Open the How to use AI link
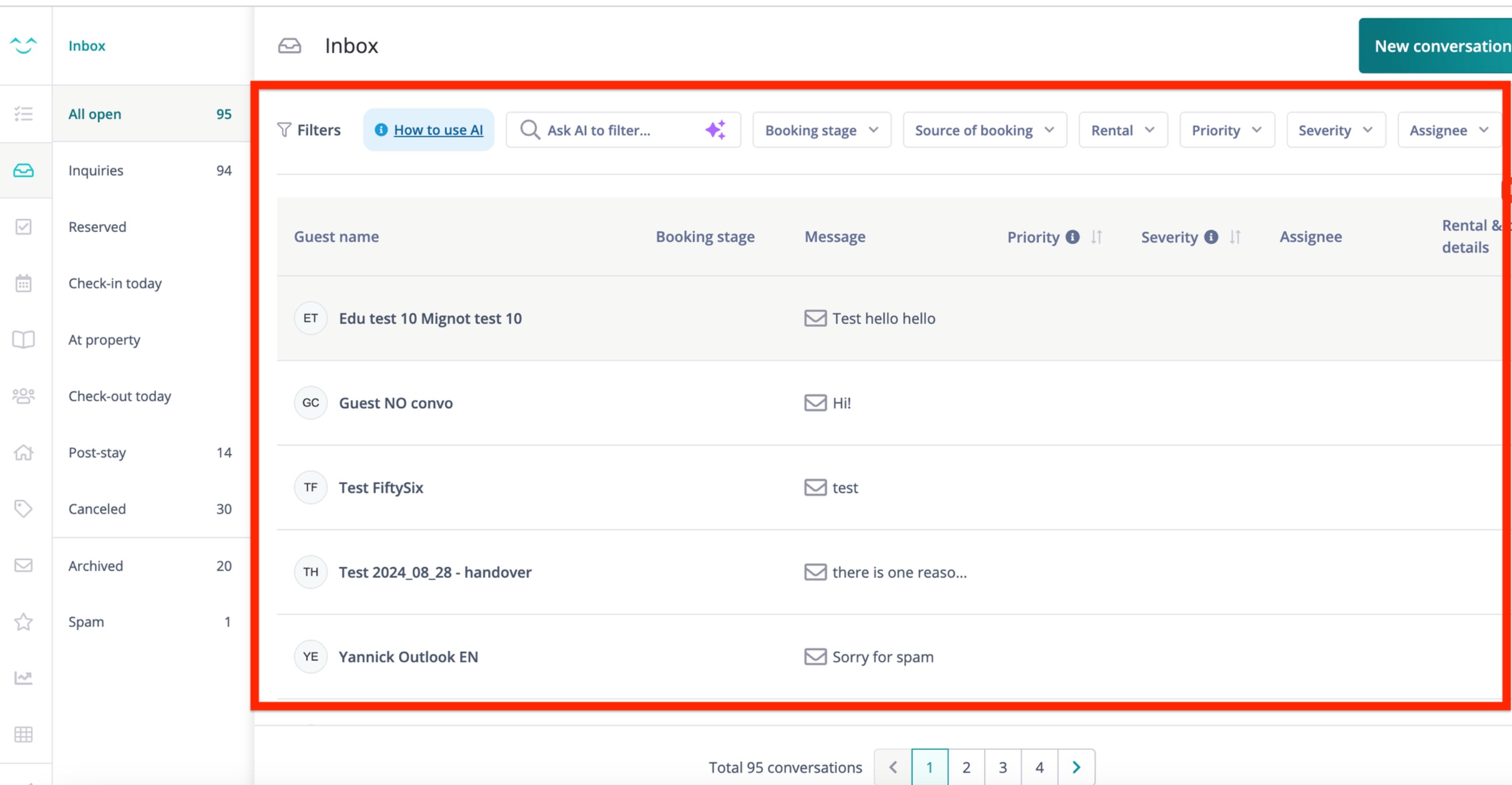1512x785 pixels. click(x=438, y=130)
